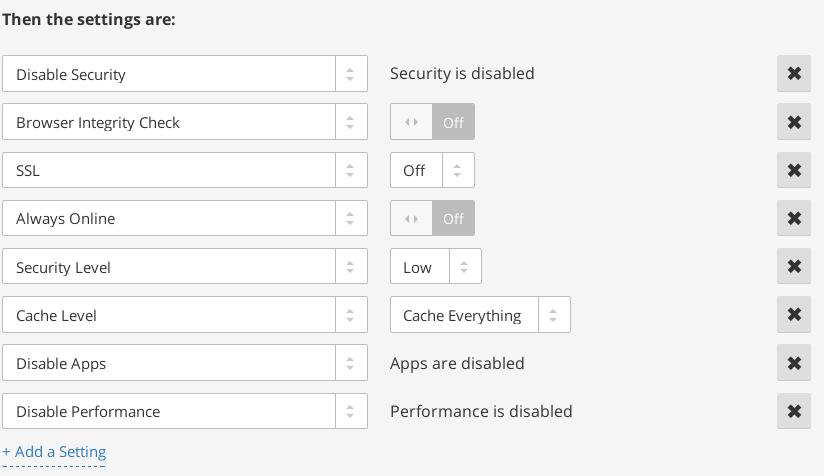Viewport: 824px width, 476px height.
Task: Remove the Disable Security setting row
Action: pyautogui.click(x=793, y=74)
